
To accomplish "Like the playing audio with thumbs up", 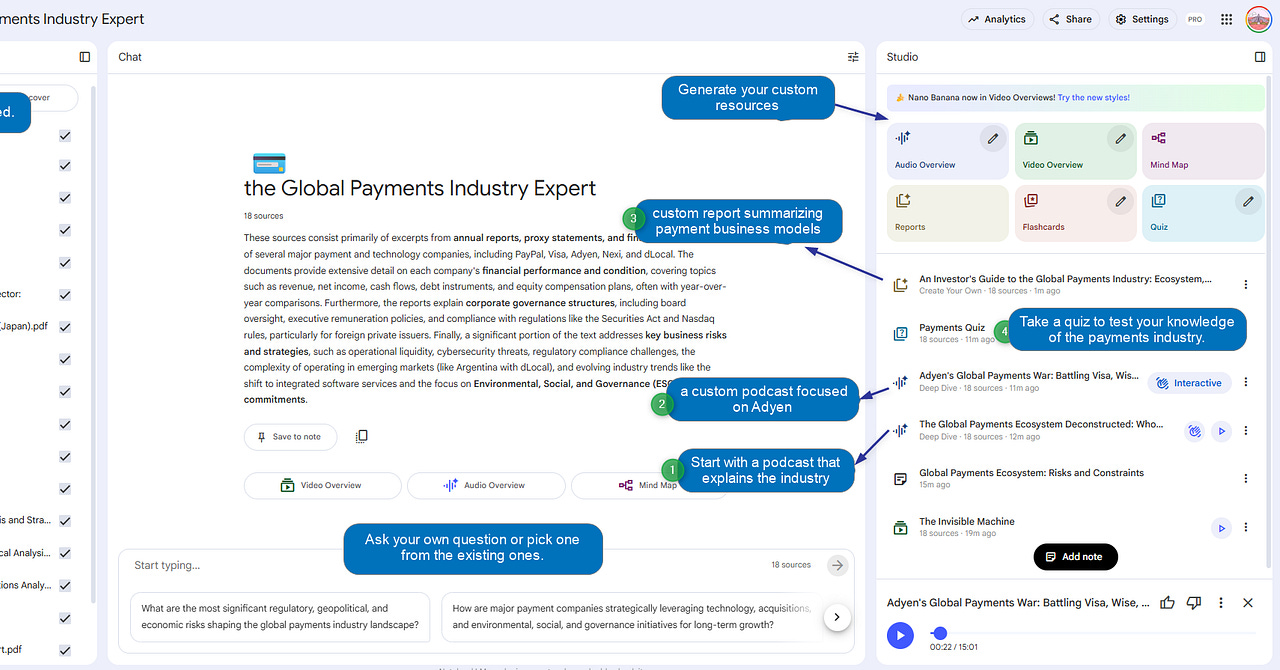I will click(x=1167, y=603).
